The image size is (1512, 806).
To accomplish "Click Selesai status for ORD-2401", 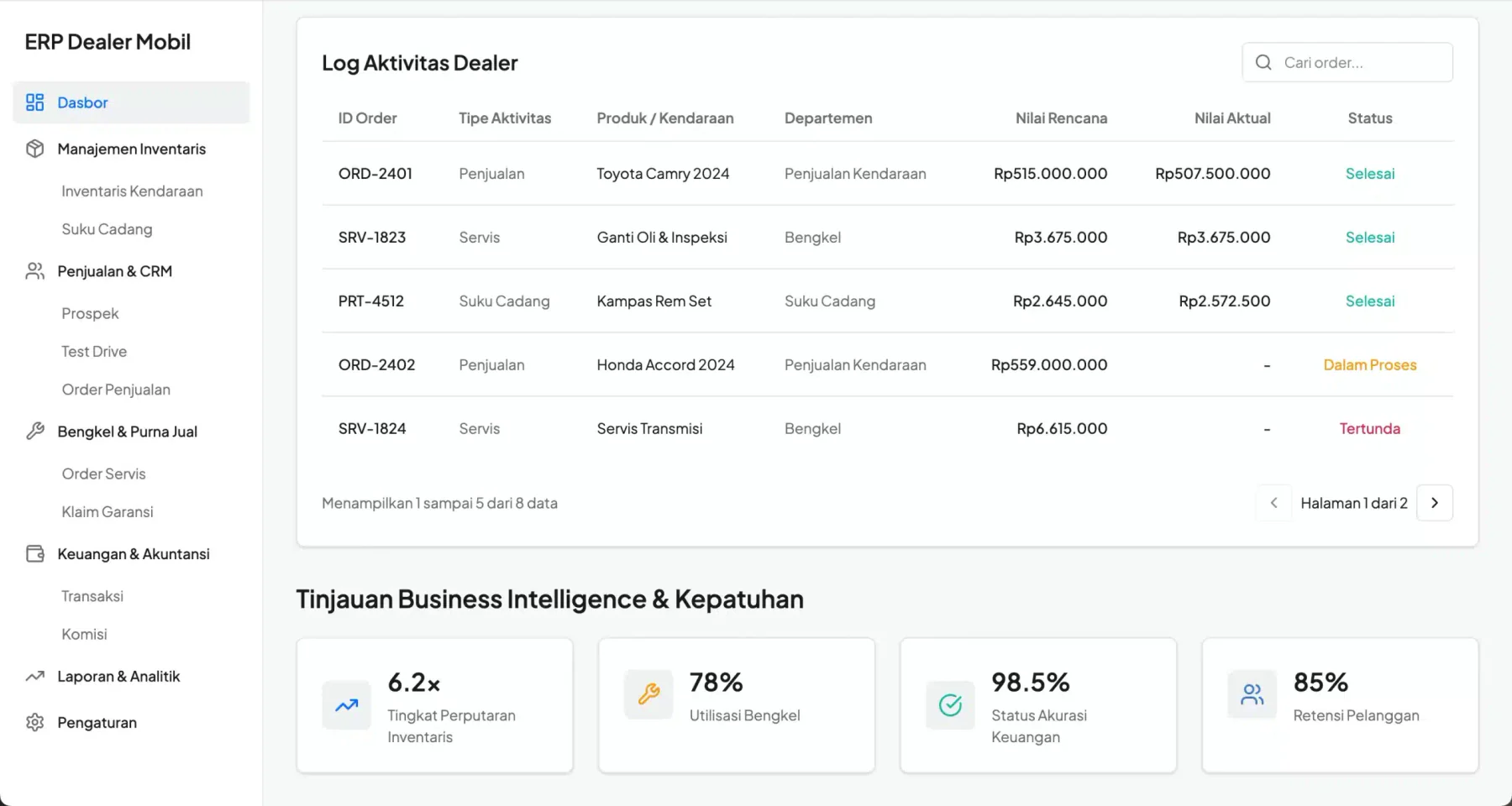I will [x=1370, y=174].
